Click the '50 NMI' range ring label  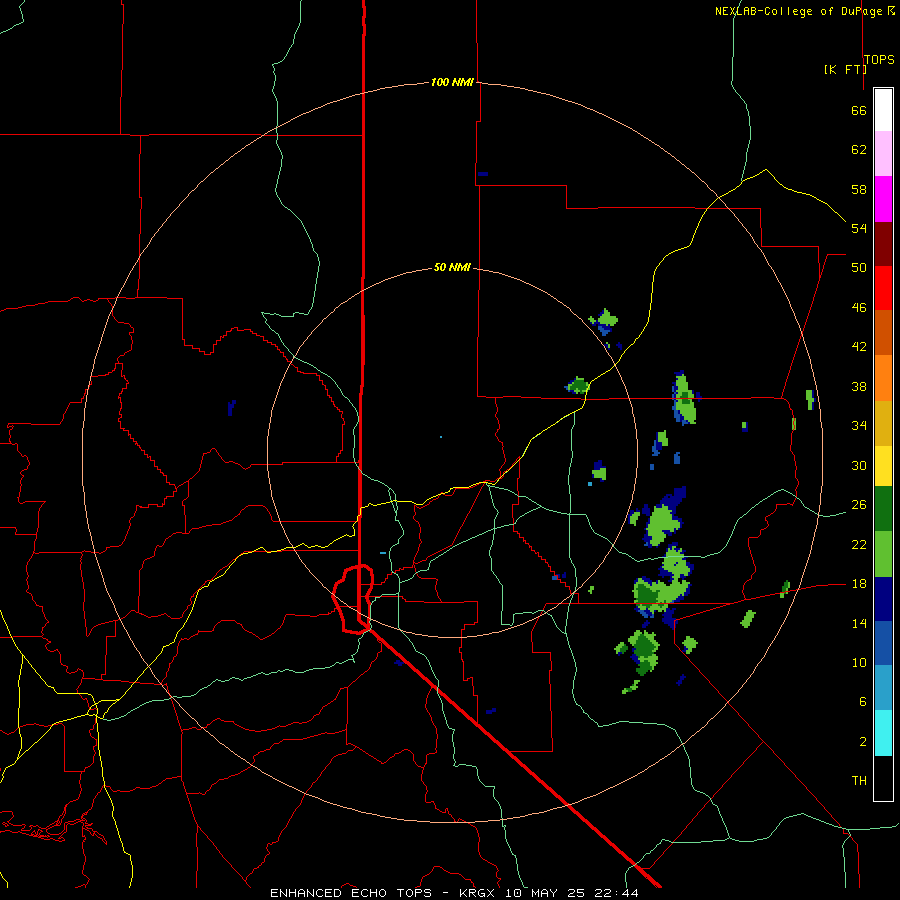point(452,267)
